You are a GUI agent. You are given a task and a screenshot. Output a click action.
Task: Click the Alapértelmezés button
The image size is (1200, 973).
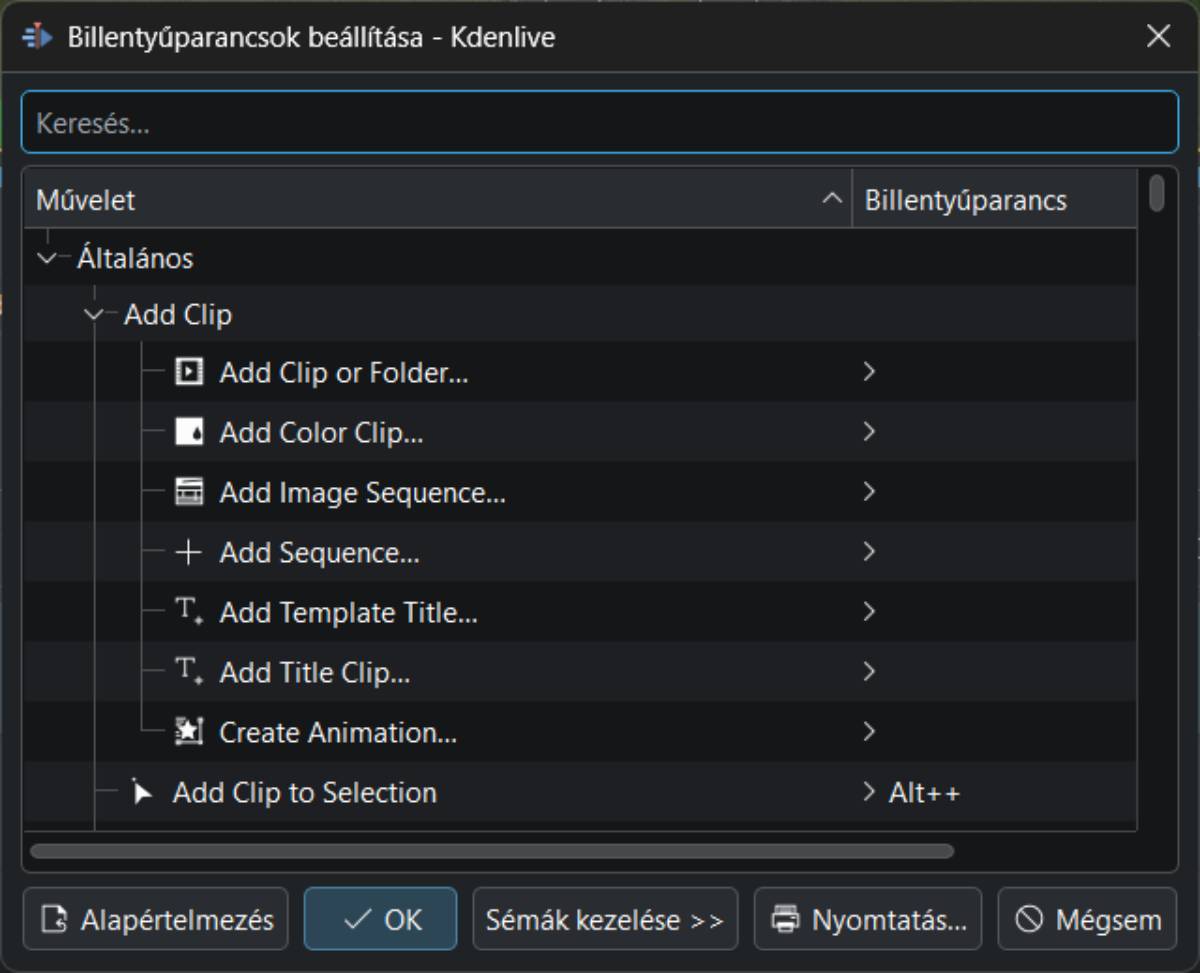pos(156,919)
